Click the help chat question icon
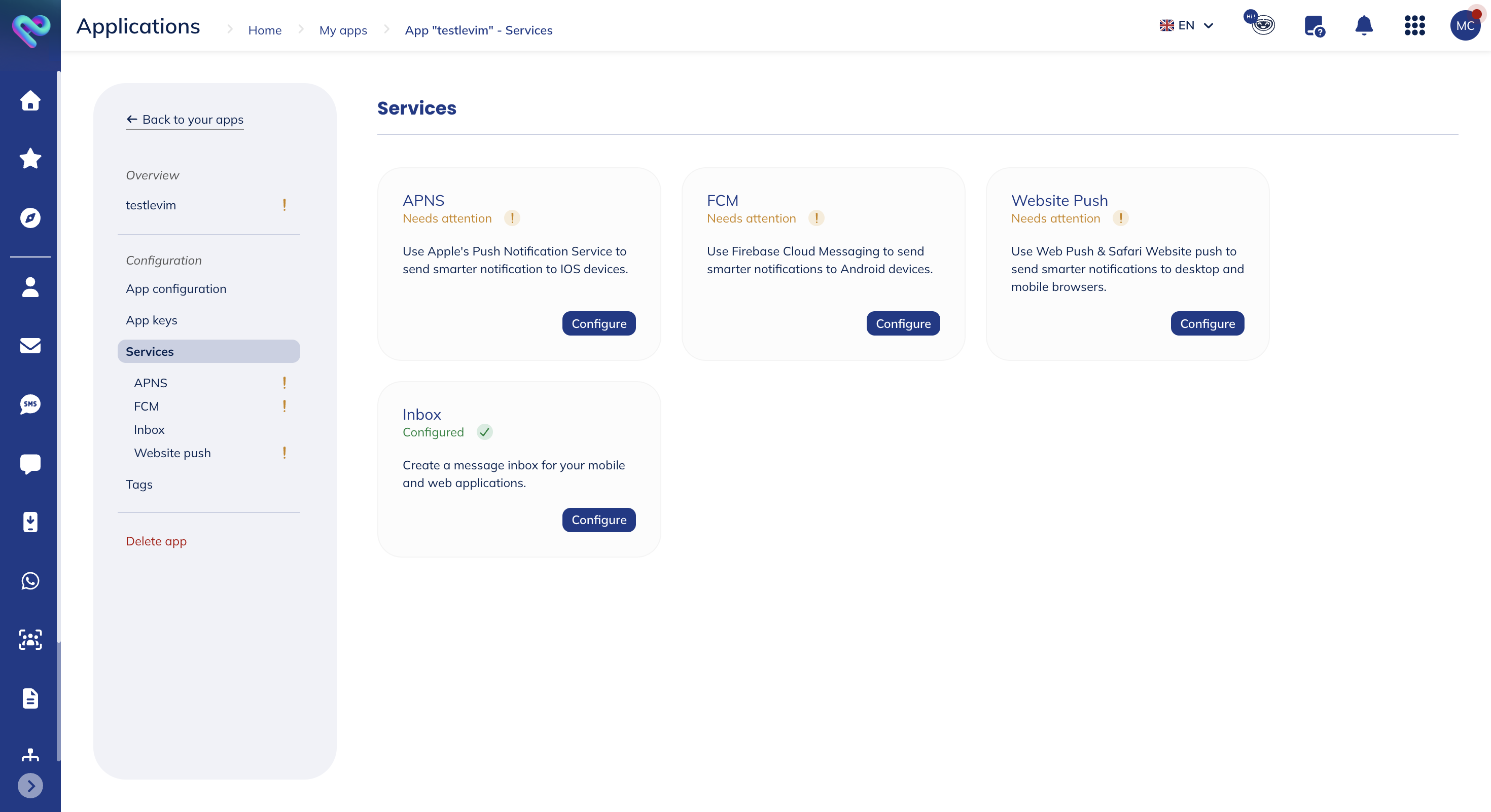 [x=1314, y=25]
